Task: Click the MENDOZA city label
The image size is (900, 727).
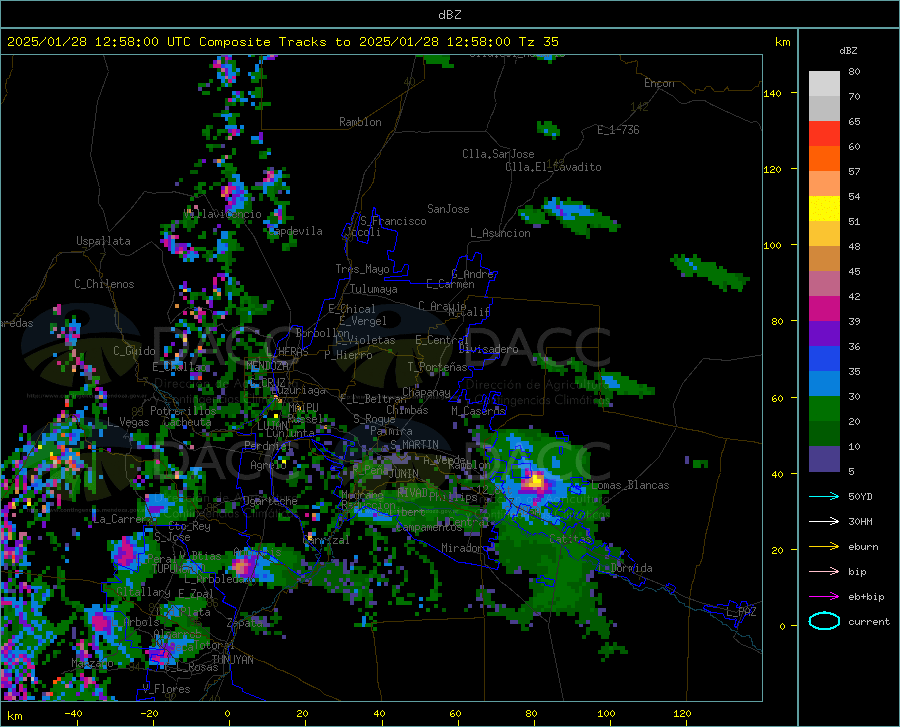Action: pyautogui.click(x=267, y=366)
